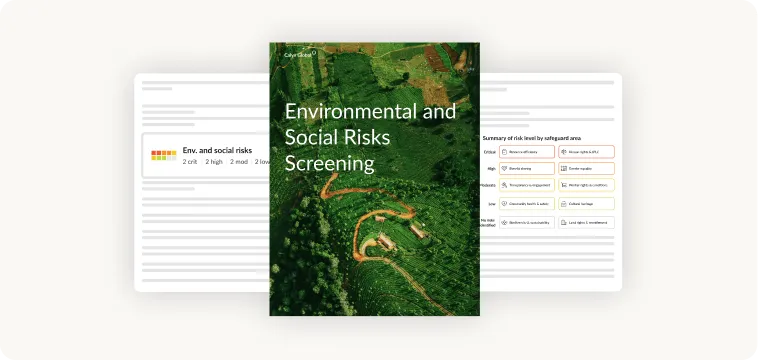Screen dimensions: 758x360
Task: Click the Biodiversity & sustainability icon
Action: coord(504,223)
